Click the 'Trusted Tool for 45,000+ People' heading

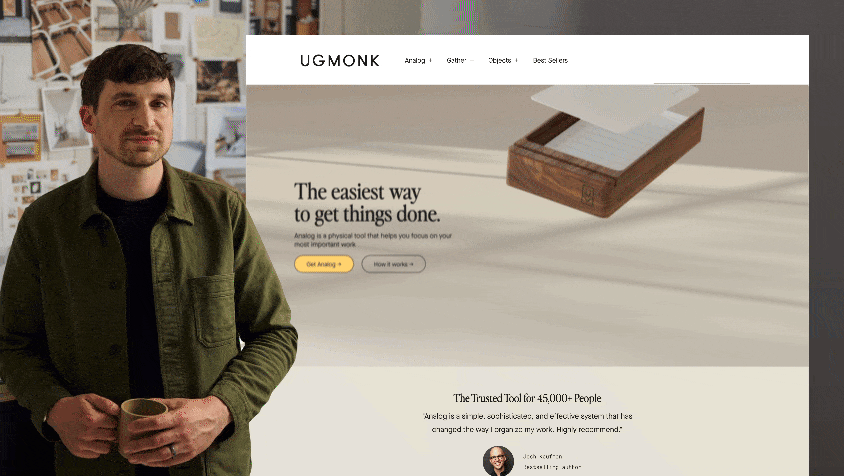coord(527,398)
